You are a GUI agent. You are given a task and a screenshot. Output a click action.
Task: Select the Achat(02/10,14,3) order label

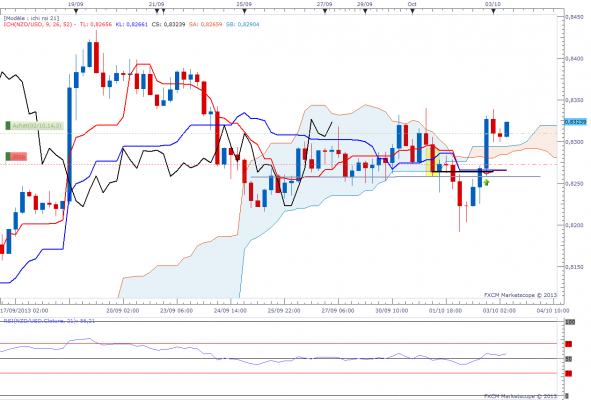point(34,125)
